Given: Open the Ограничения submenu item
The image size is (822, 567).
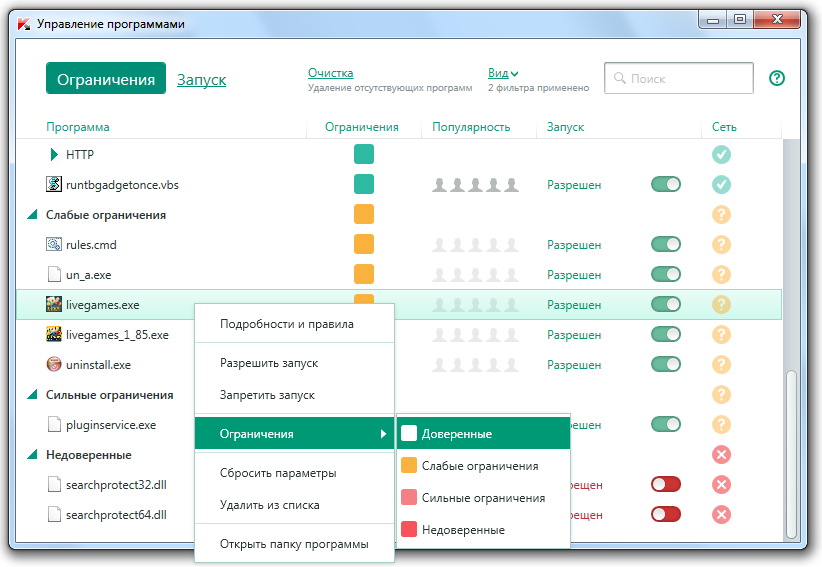Looking at the screenshot, I should pyautogui.click(x=294, y=434).
